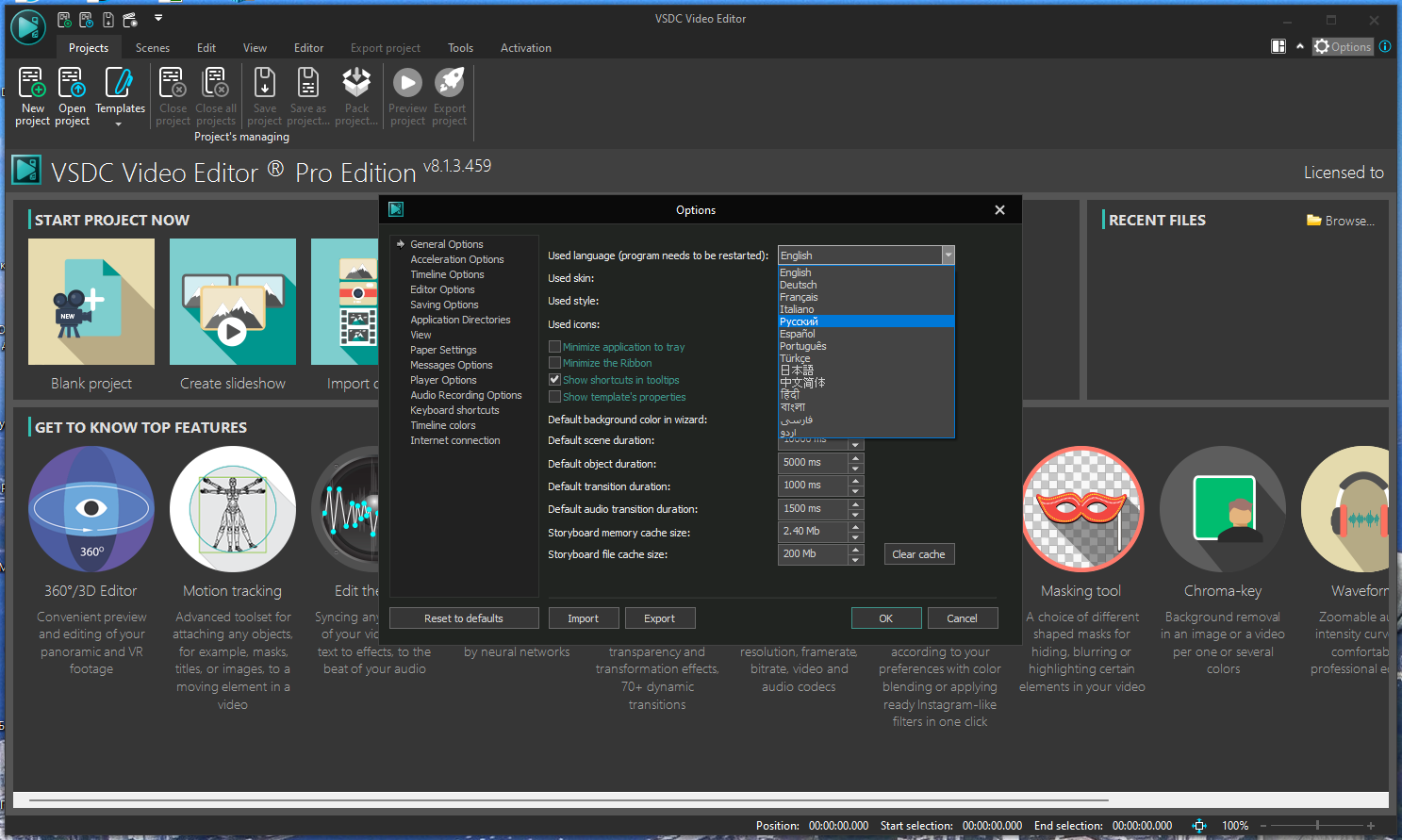
Task: Click quick access save project icon
Action: [108, 19]
